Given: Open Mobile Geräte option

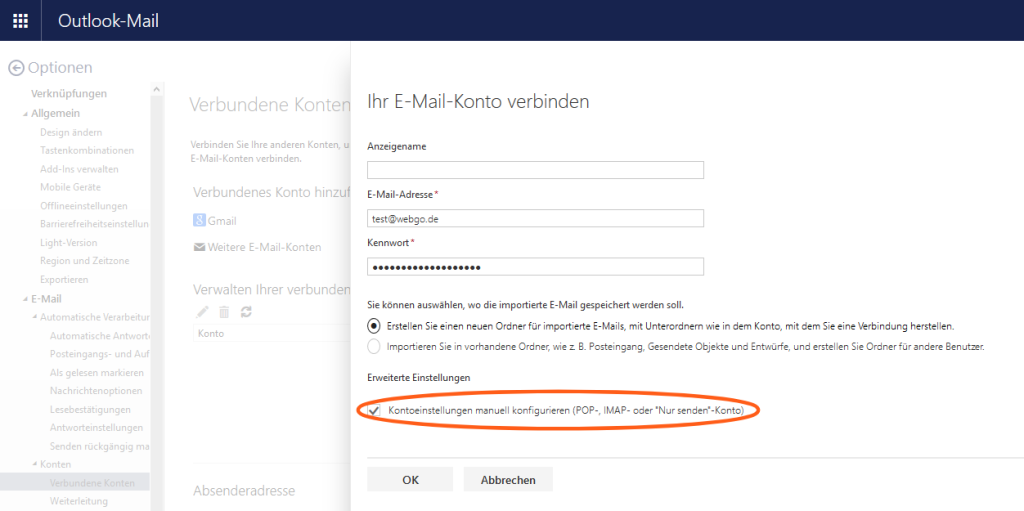Looking at the screenshot, I should pos(71,187).
